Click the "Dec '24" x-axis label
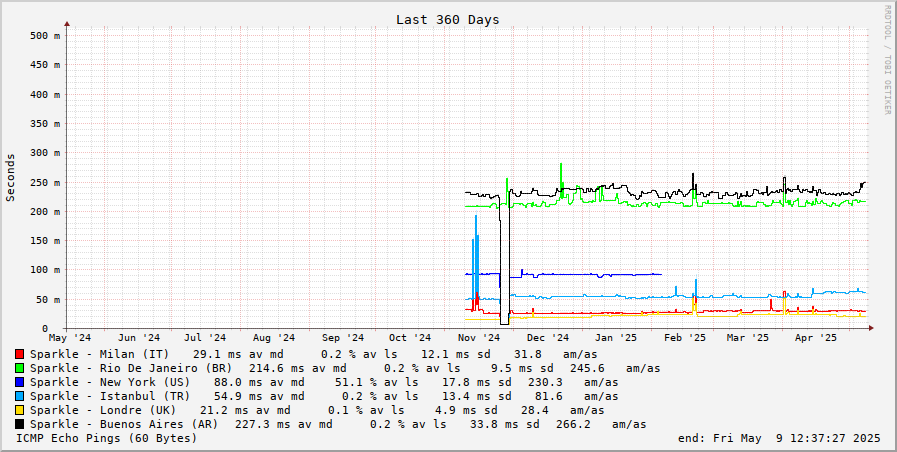Image resolution: width=897 pixels, height=452 pixels. (548, 338)
